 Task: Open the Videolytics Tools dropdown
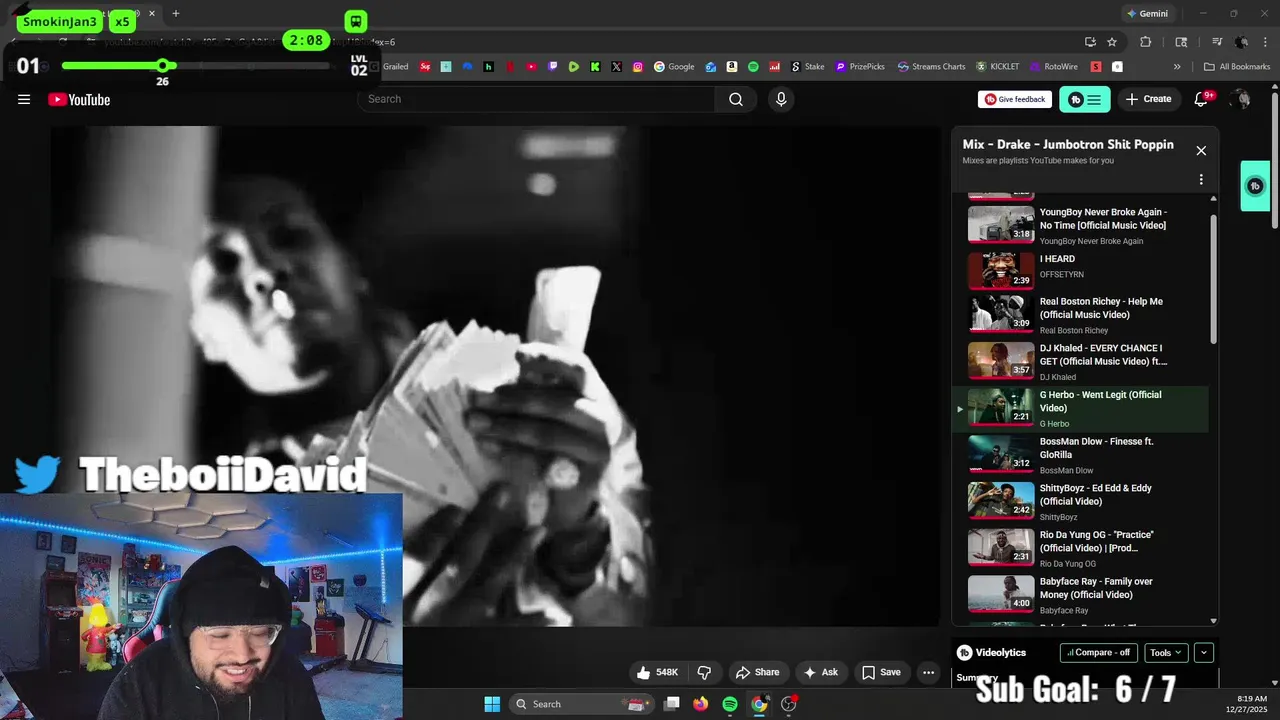tap(1165, 653)
